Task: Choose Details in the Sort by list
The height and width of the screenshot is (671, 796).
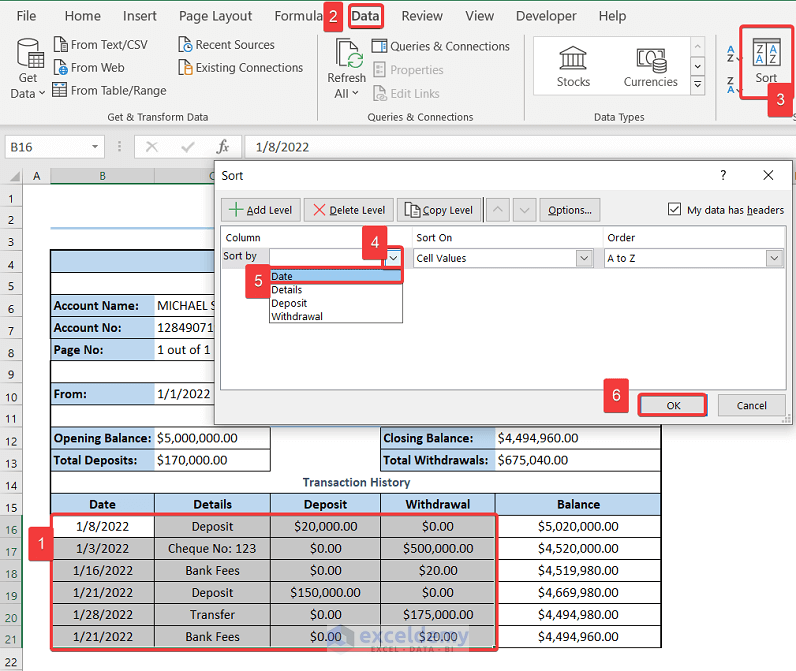Action: (336, 290)
